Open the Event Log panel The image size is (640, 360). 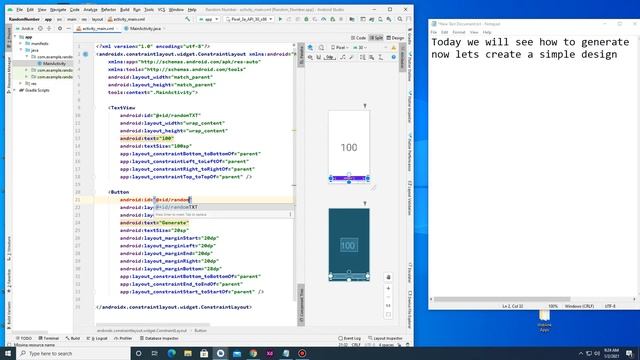(x=350, y=338)
